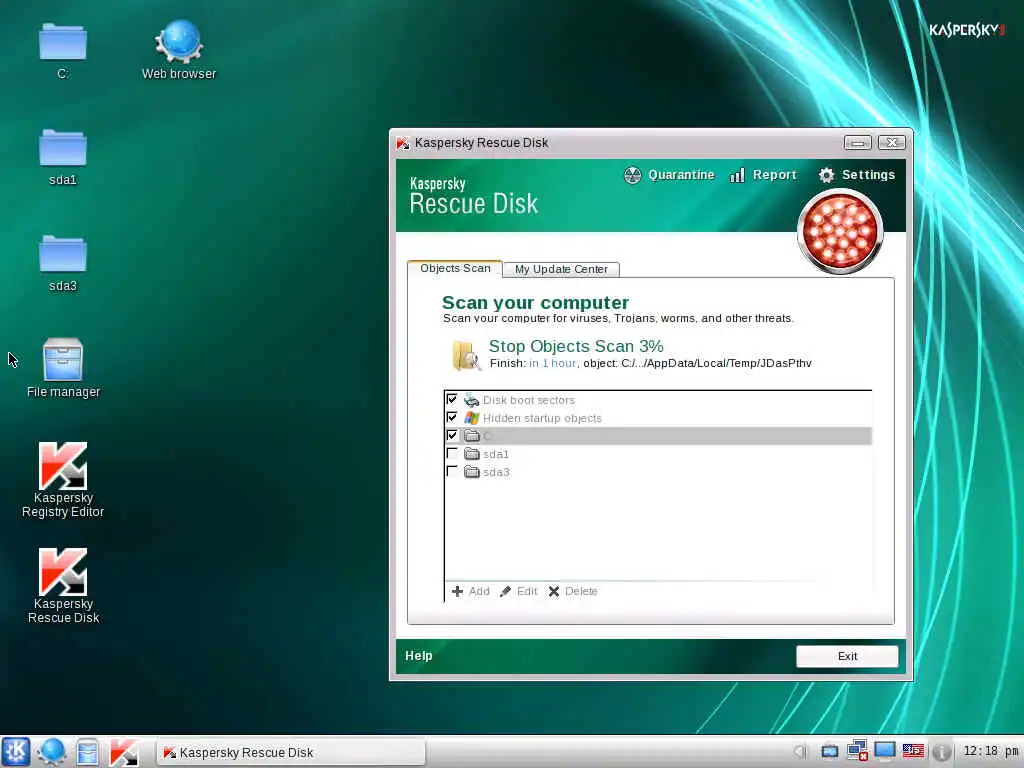Viewport: 1024px width, 768px height.
Task: Click the Add button below the scan list
Action: pos(470,591)
